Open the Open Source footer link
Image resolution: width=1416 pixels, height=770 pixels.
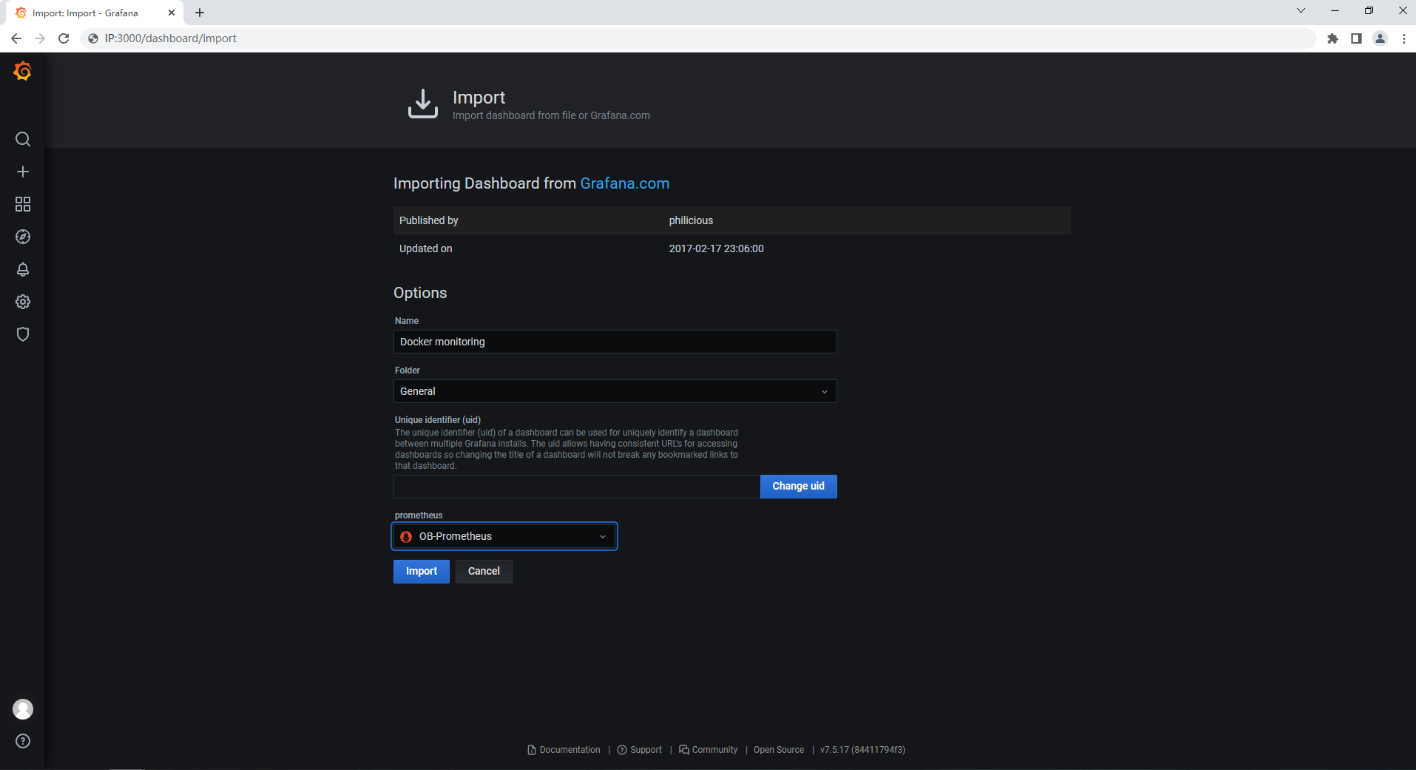tap(779, 750)
